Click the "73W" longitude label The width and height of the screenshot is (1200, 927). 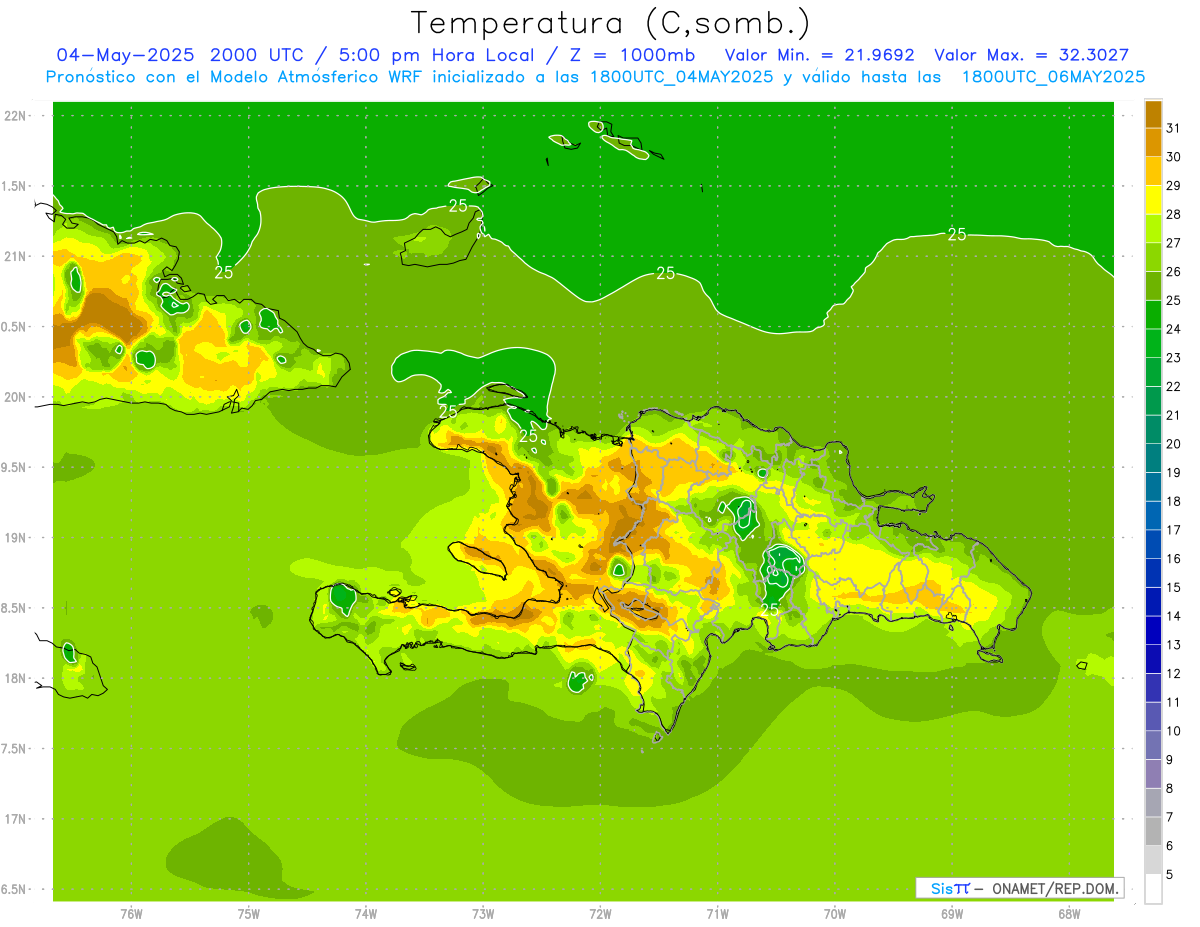click(x=483, y=914)
